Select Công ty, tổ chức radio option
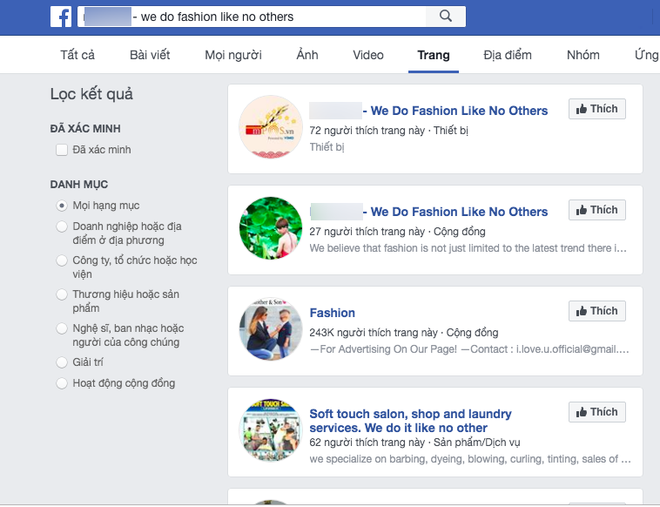This screenshot has height=507, width=660. click(62, 260)
